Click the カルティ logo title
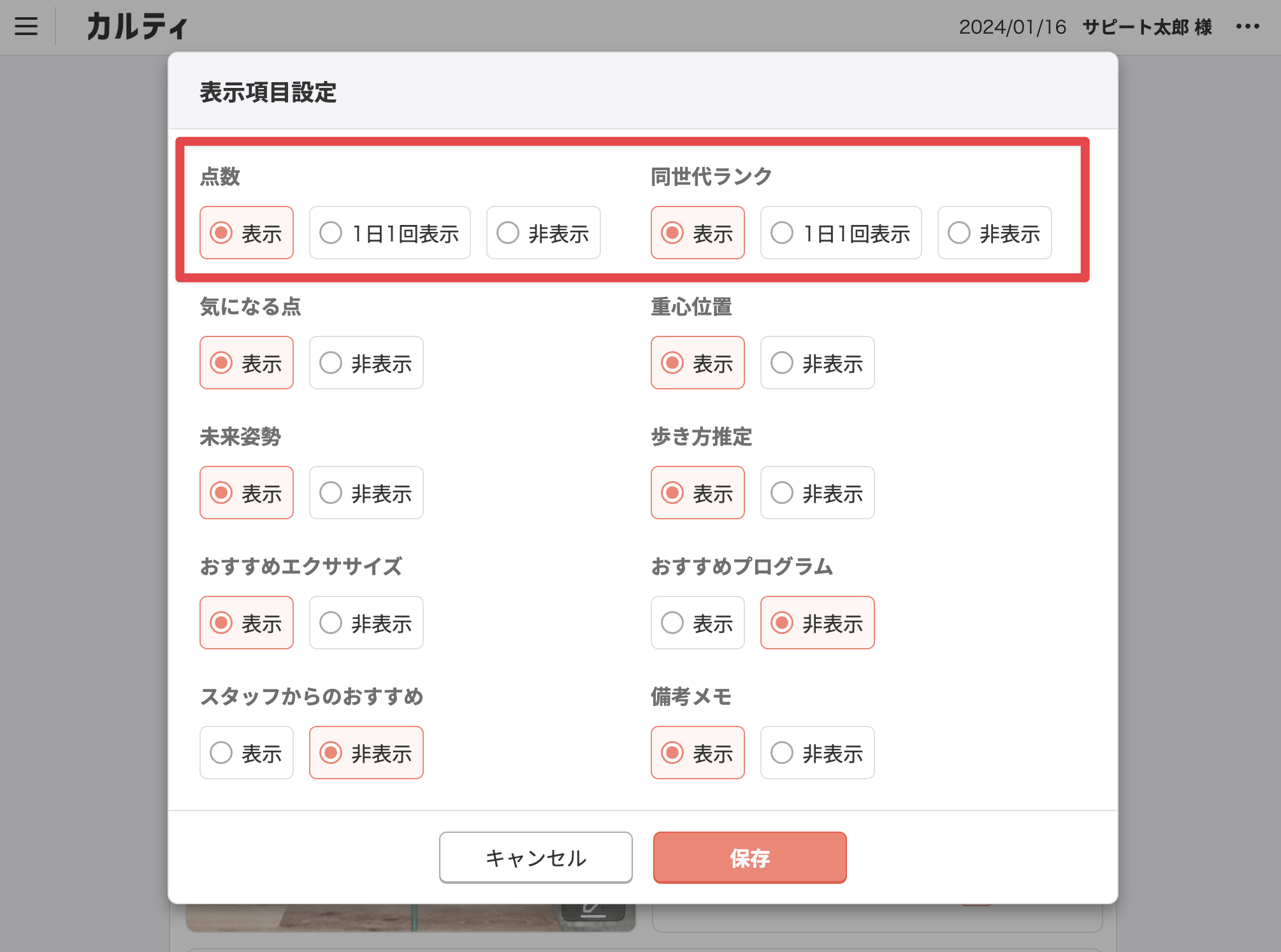The height and width of the screenshot is (952, 1281). click(137, 27)
